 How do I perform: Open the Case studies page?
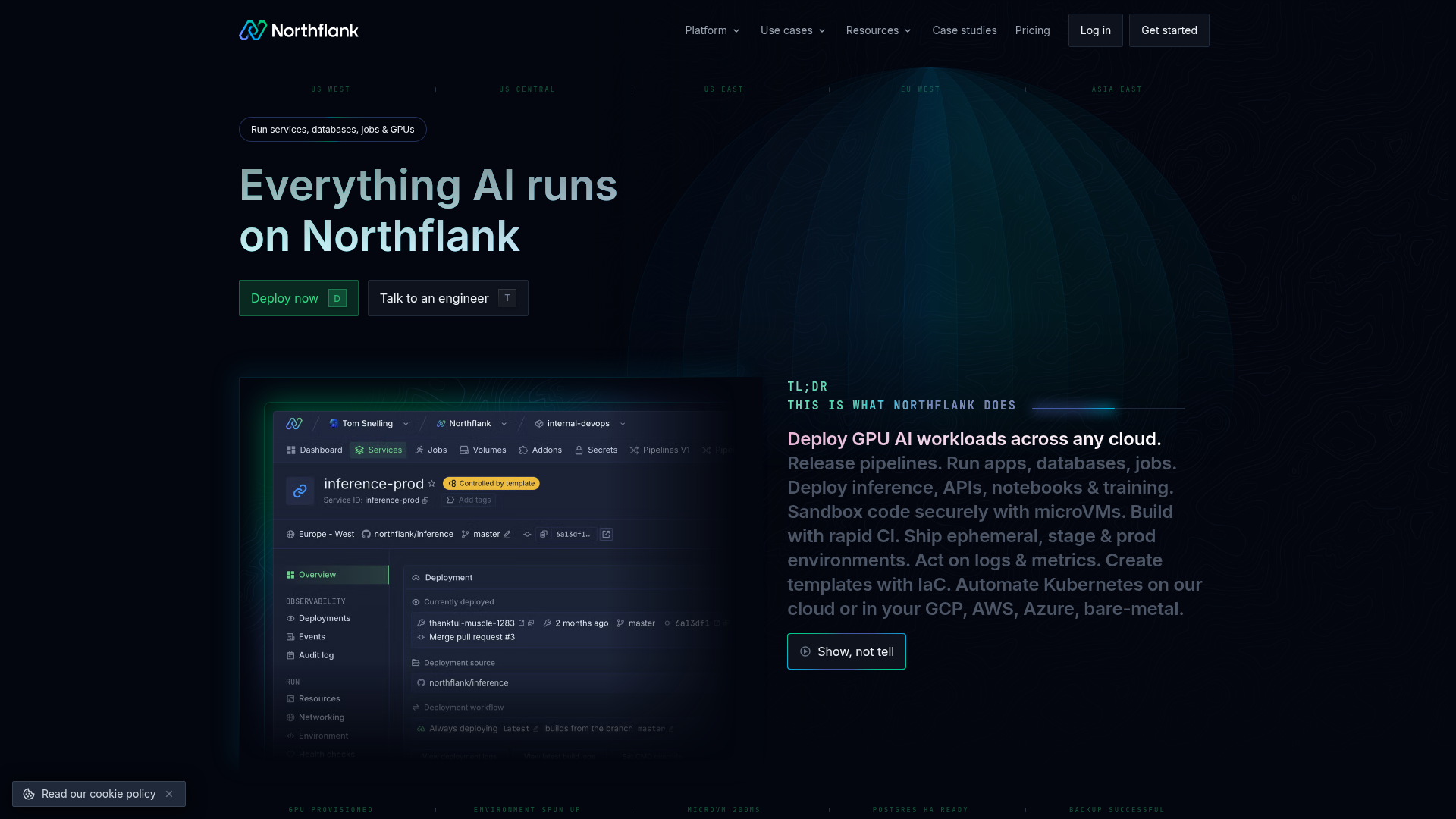(x=965, y=30)
